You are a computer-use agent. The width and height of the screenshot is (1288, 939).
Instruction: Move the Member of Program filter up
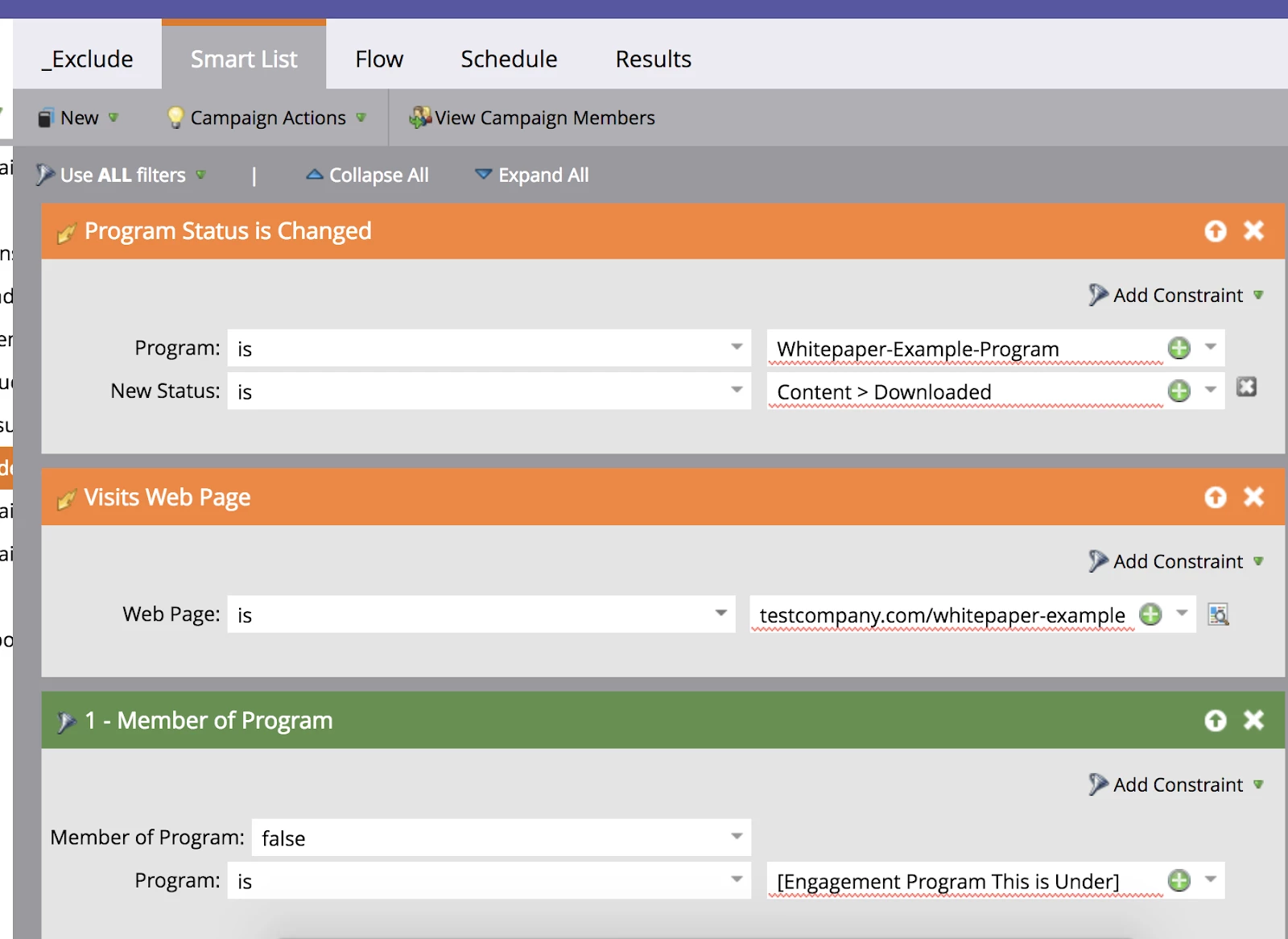click(x=1216, y=721)
